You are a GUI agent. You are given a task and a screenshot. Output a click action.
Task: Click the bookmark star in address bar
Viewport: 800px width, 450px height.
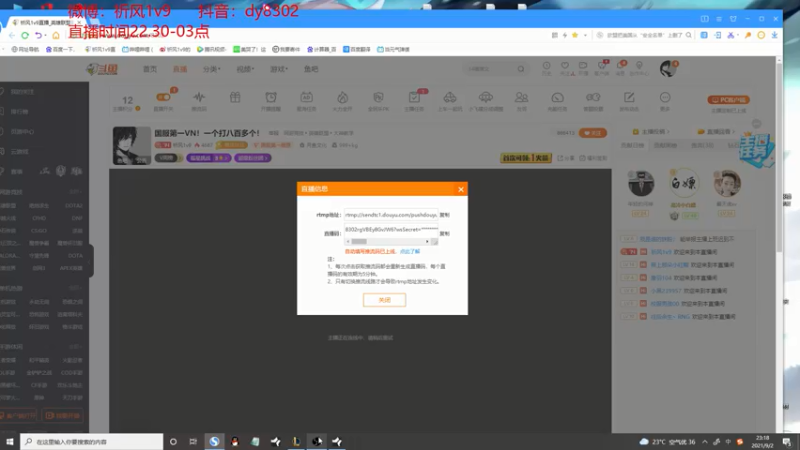coord(575,35)
